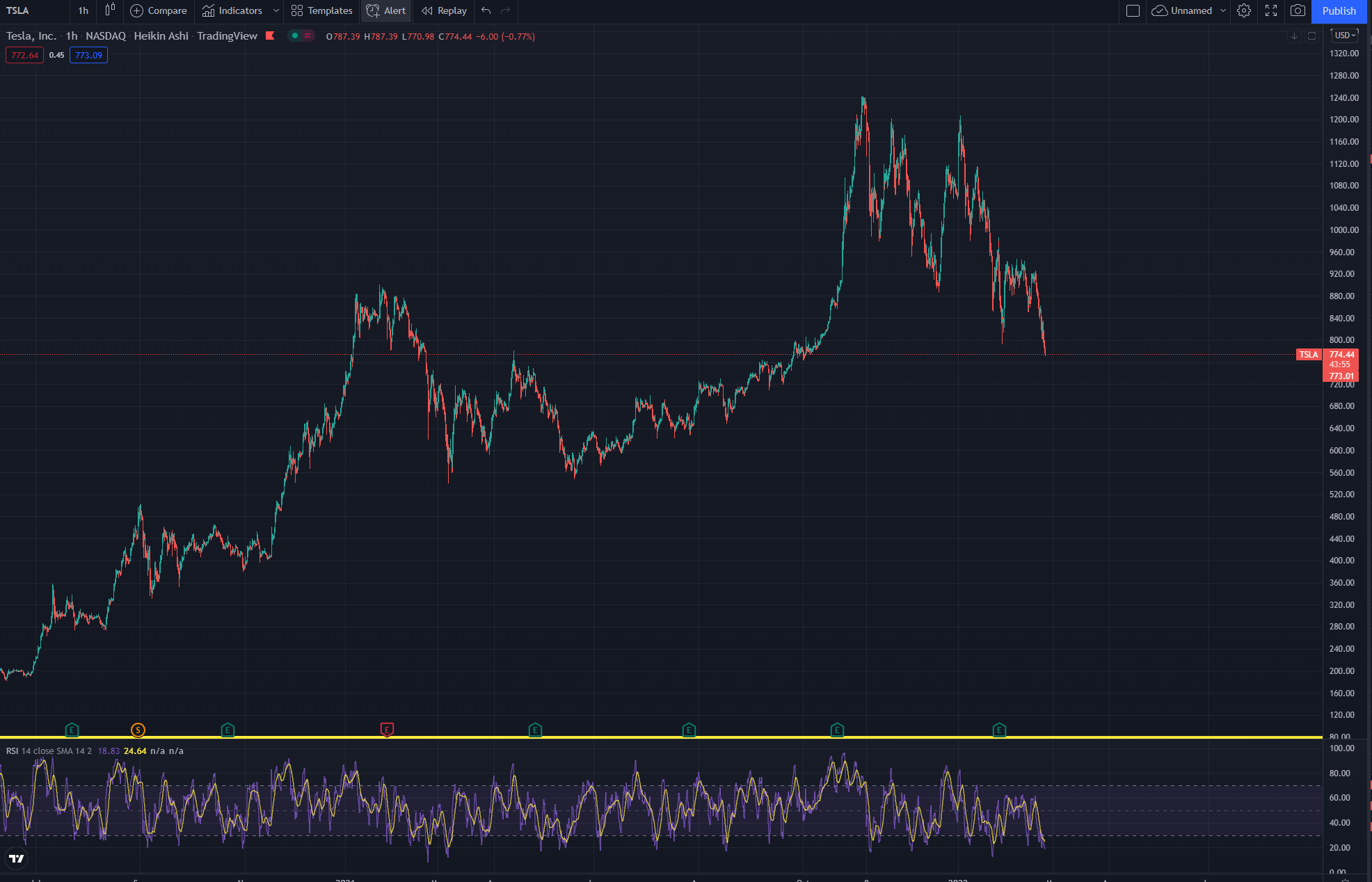Open chart settings gear

click(x=1244, y=10)
